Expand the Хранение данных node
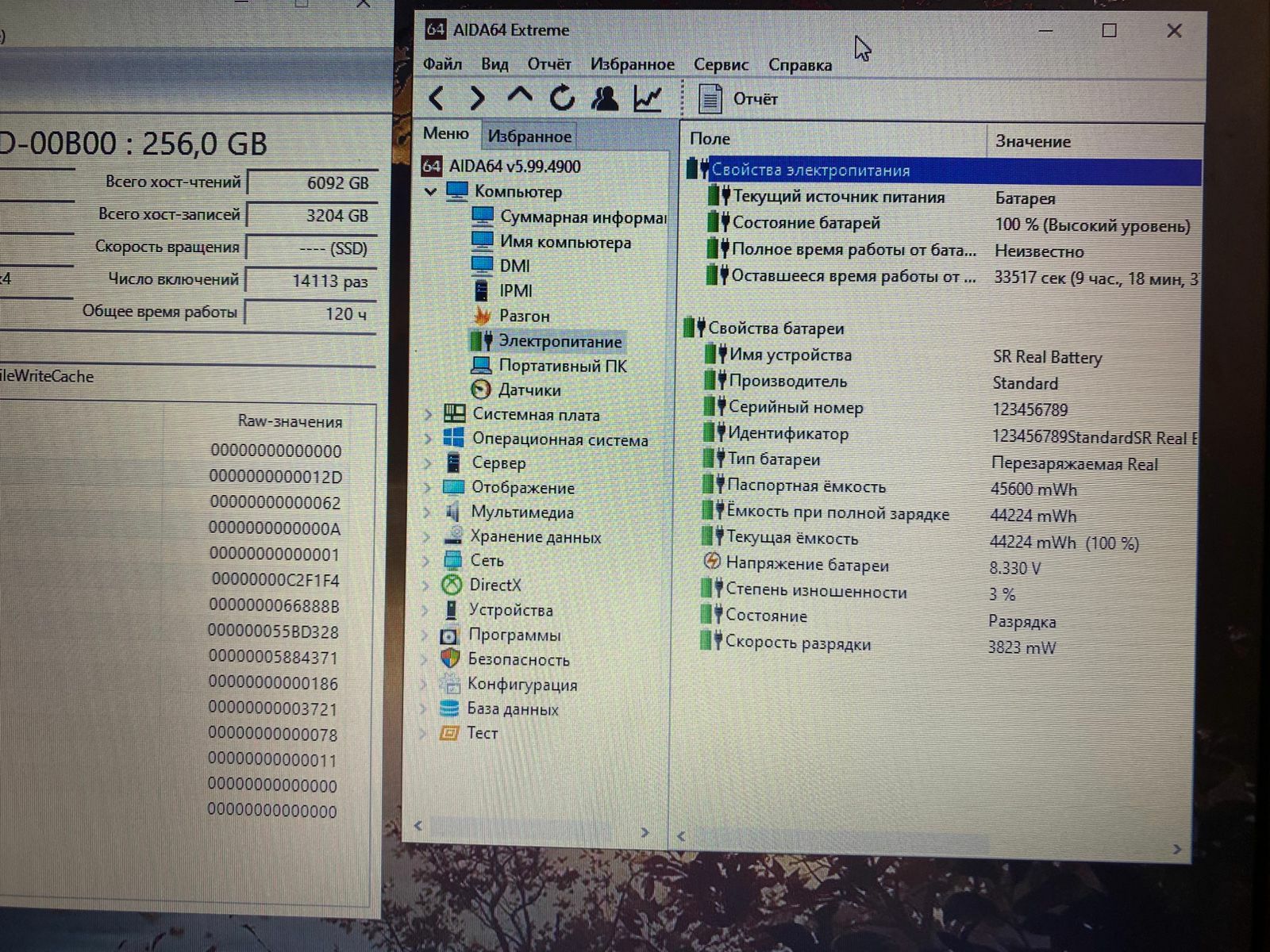The width and height of the screenshot is (1270, 952). (428, 537)
